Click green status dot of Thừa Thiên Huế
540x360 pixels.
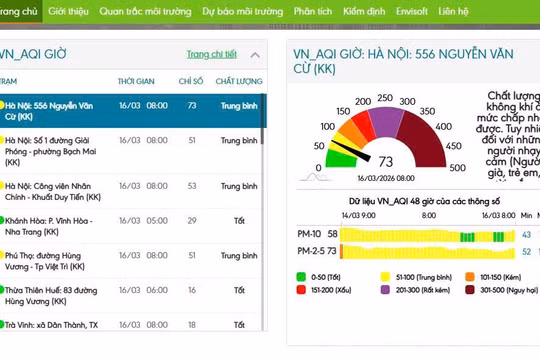click(1, 290)
